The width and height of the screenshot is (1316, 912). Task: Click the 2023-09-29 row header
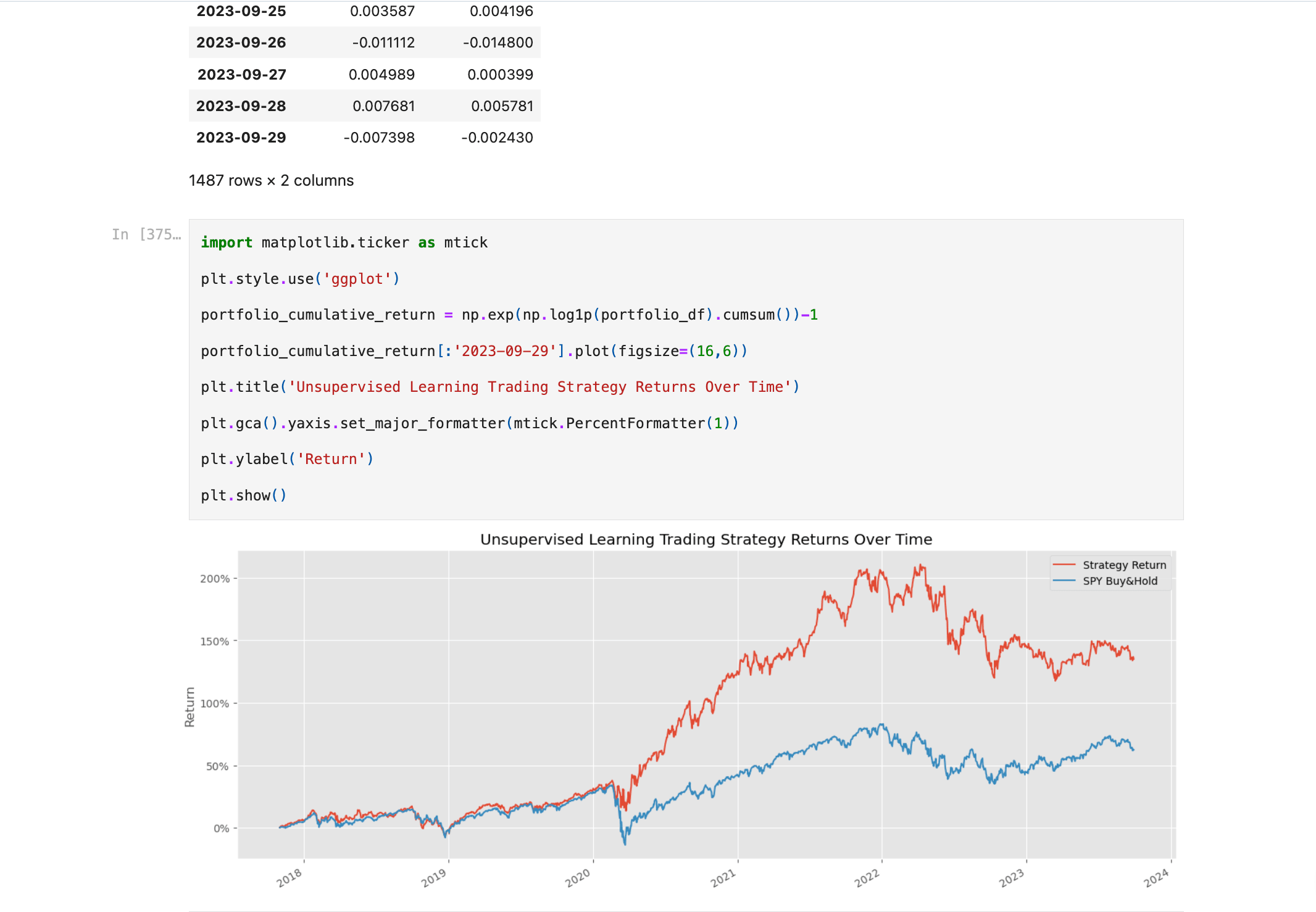point(241,138)
